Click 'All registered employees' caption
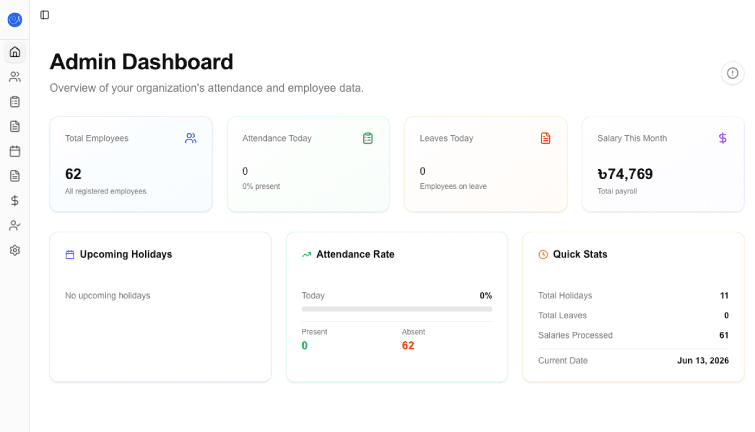 [x=105, y=191]
